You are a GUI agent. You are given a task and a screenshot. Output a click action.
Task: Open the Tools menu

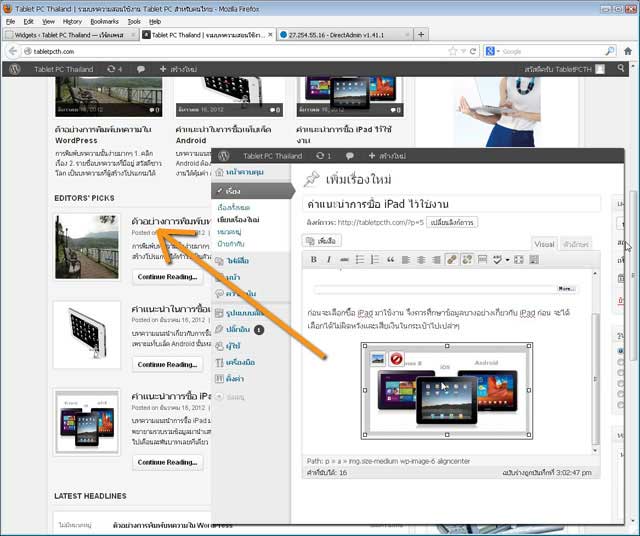tap(134, 21)
